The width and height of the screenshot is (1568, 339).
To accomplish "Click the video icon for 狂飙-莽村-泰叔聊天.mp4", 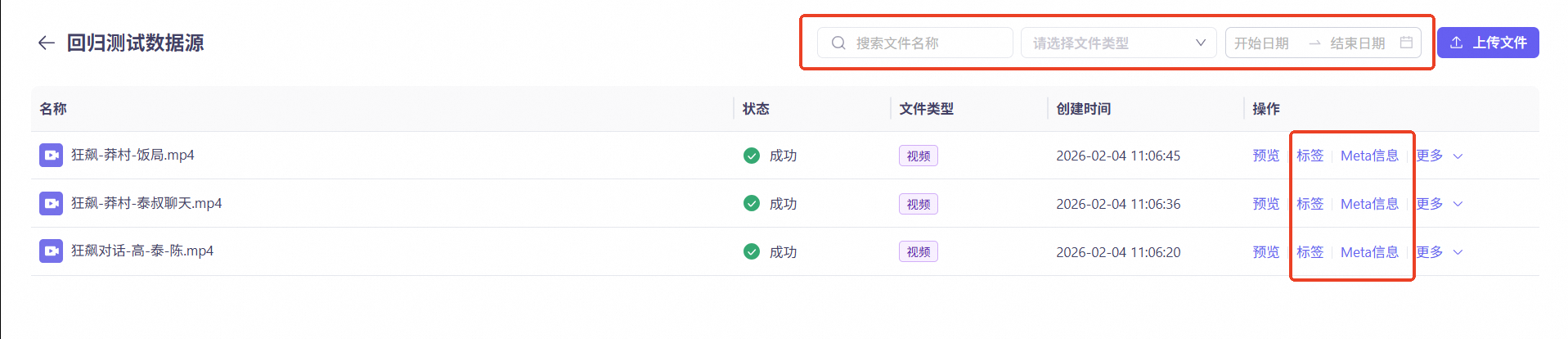I will pos(51,203).
